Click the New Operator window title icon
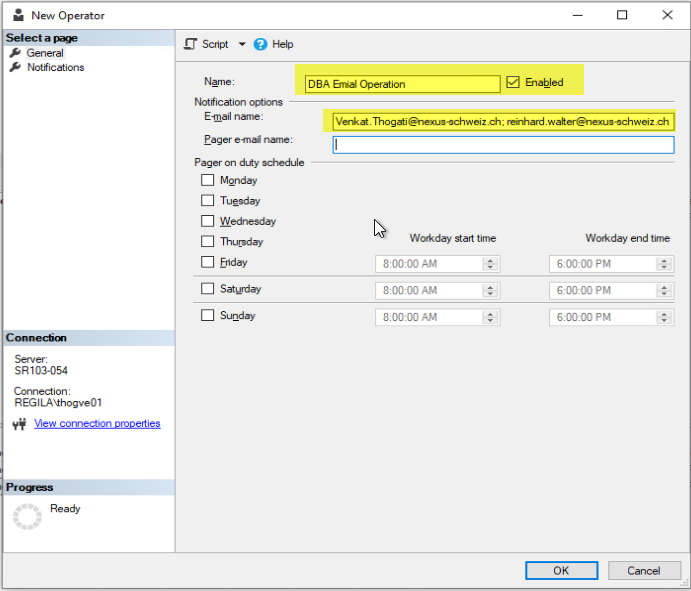 (x=17, y=15)
